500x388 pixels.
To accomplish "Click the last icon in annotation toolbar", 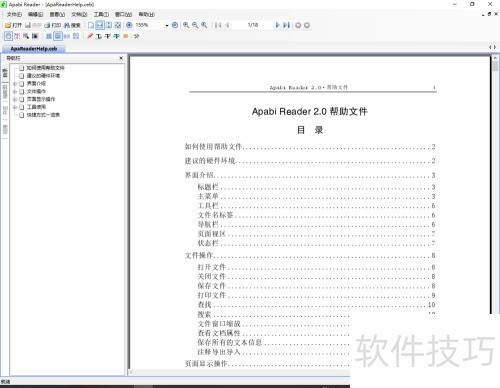I will (x=137, y=36).
